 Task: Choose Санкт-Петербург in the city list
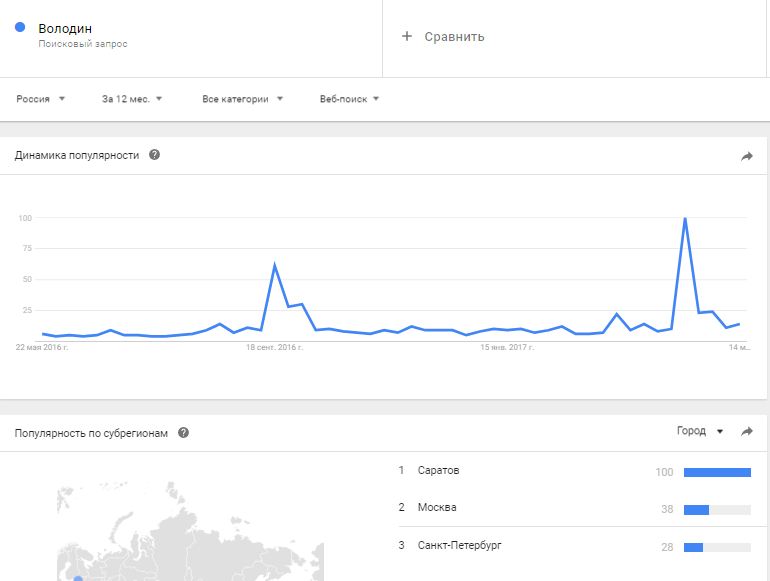tap(461, 546)
